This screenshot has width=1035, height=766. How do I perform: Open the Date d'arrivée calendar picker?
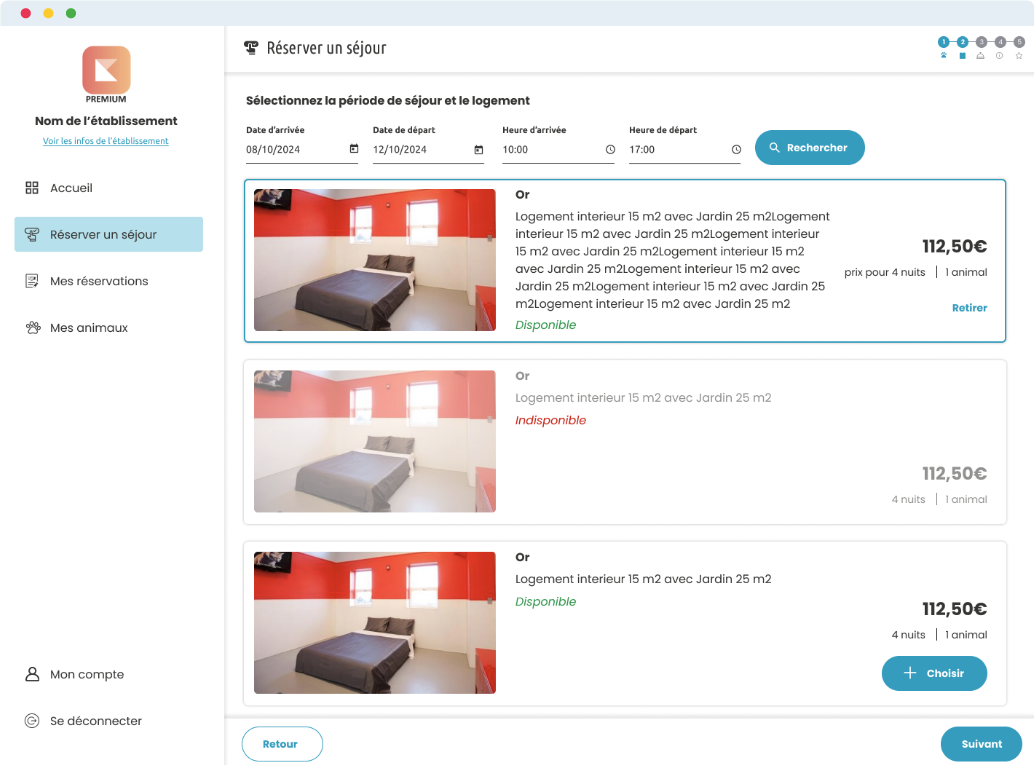pyautogui.click(x=354, y=149)
